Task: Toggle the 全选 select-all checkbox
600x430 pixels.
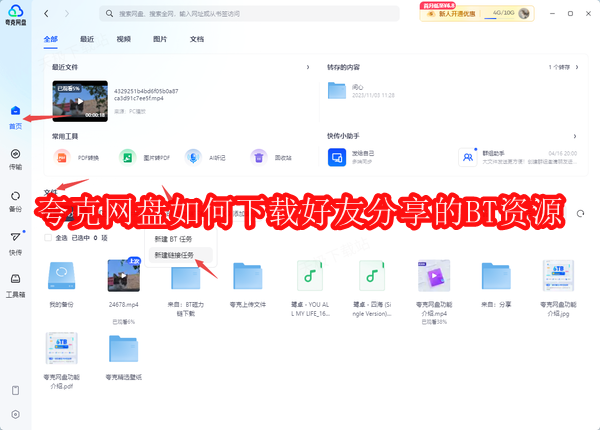Action: (x=48, y=238)
